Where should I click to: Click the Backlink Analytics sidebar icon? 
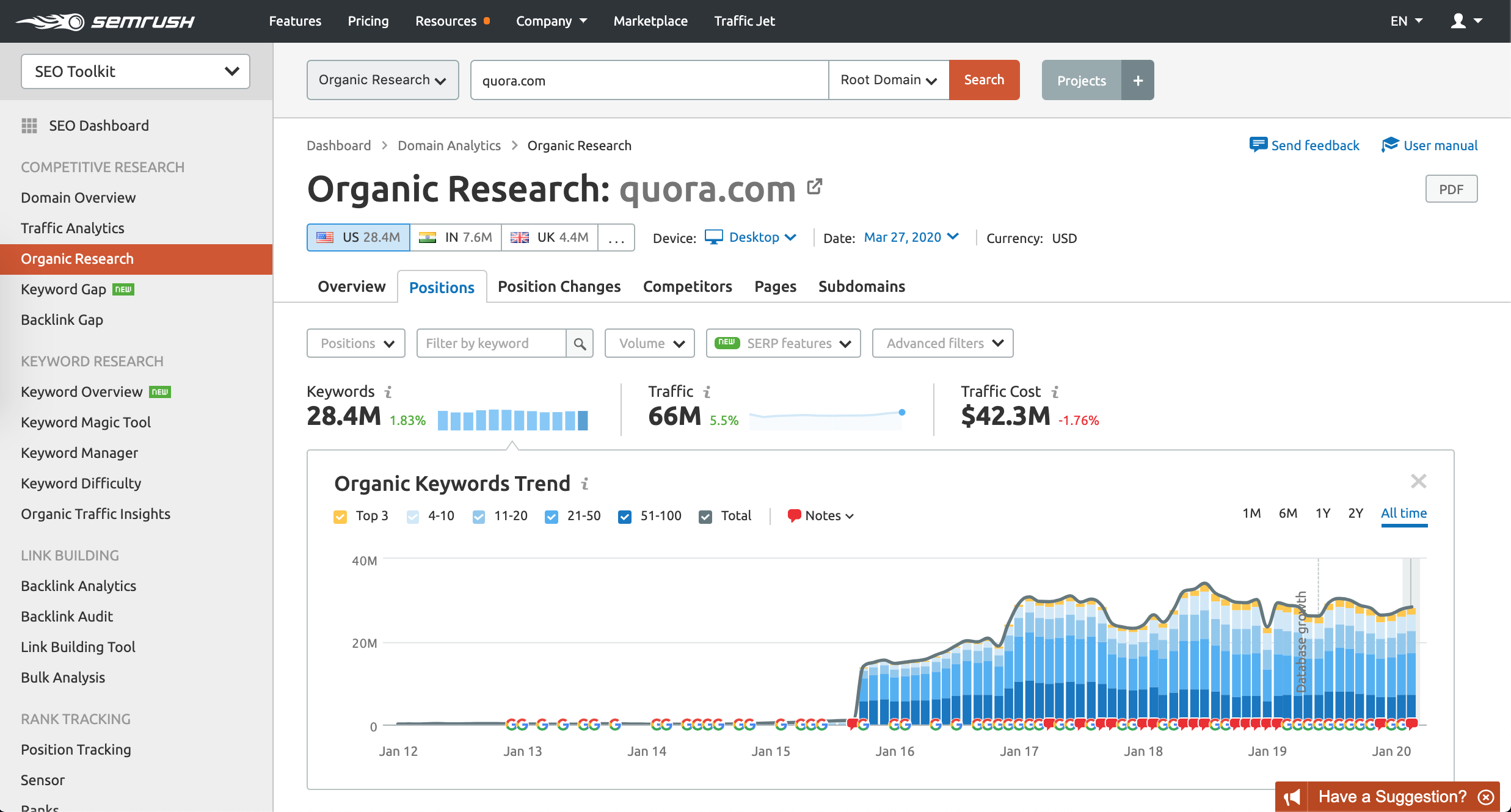[x=78, y=586]
